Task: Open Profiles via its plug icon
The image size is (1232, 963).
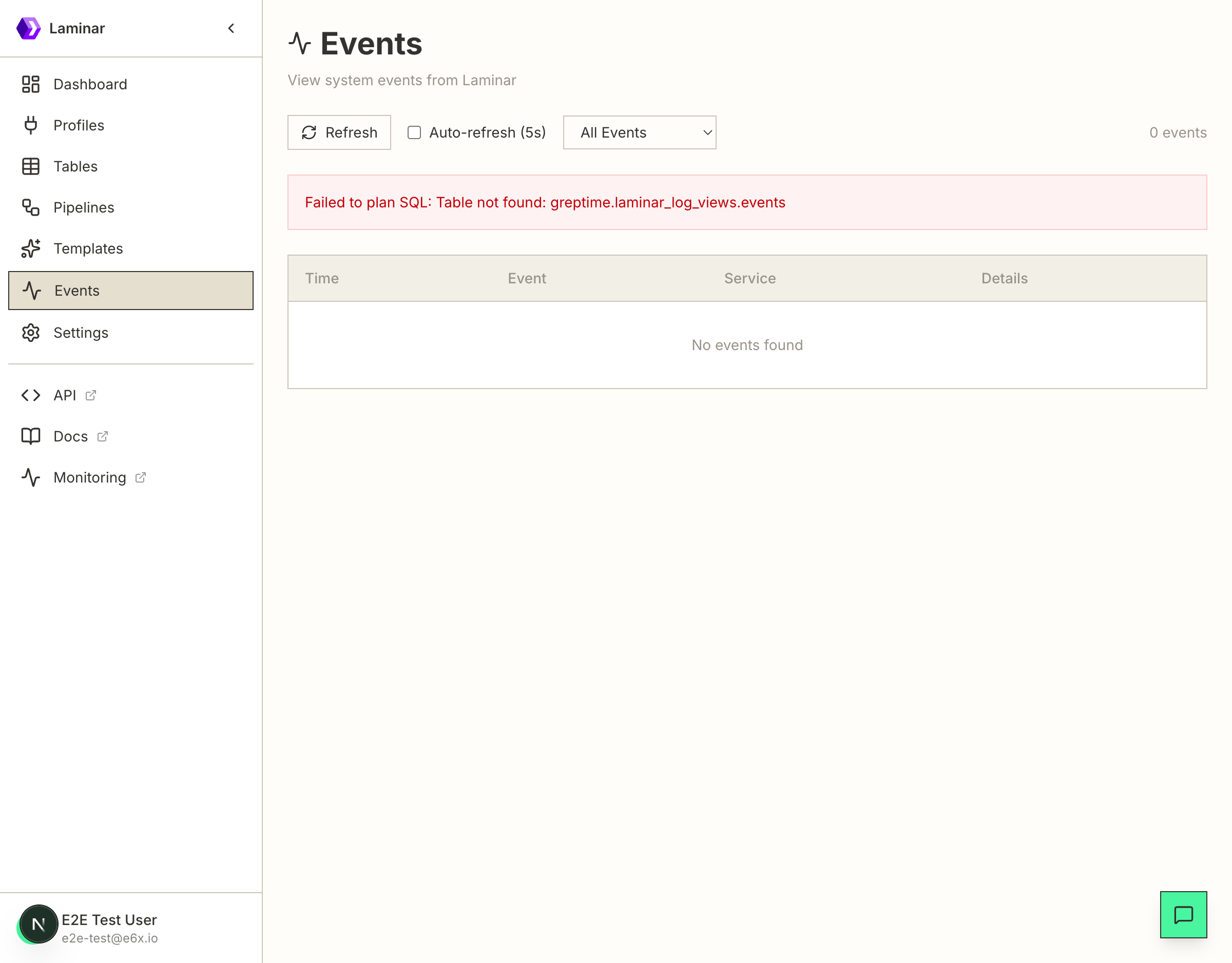Action: (x=30, y=125)
